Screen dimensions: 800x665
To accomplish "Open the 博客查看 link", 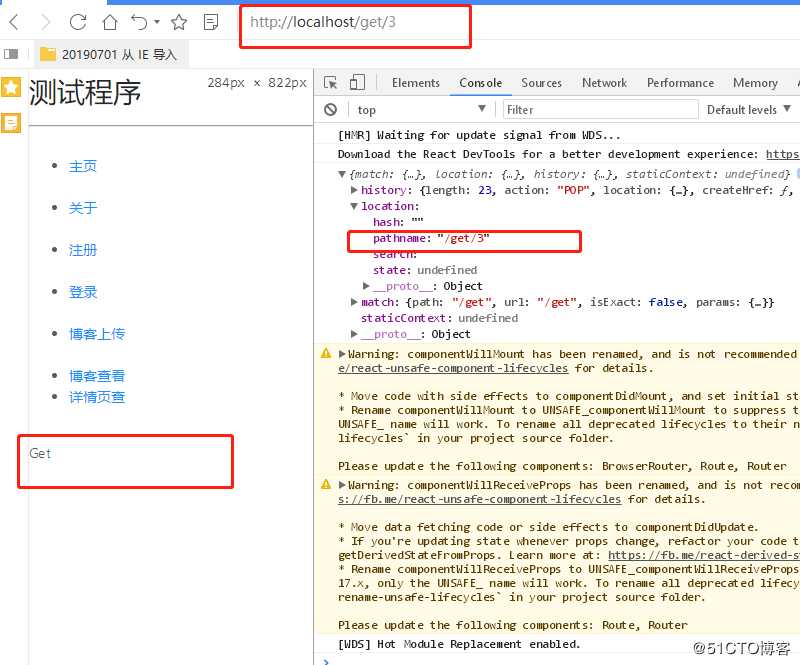I will point(97,376).
